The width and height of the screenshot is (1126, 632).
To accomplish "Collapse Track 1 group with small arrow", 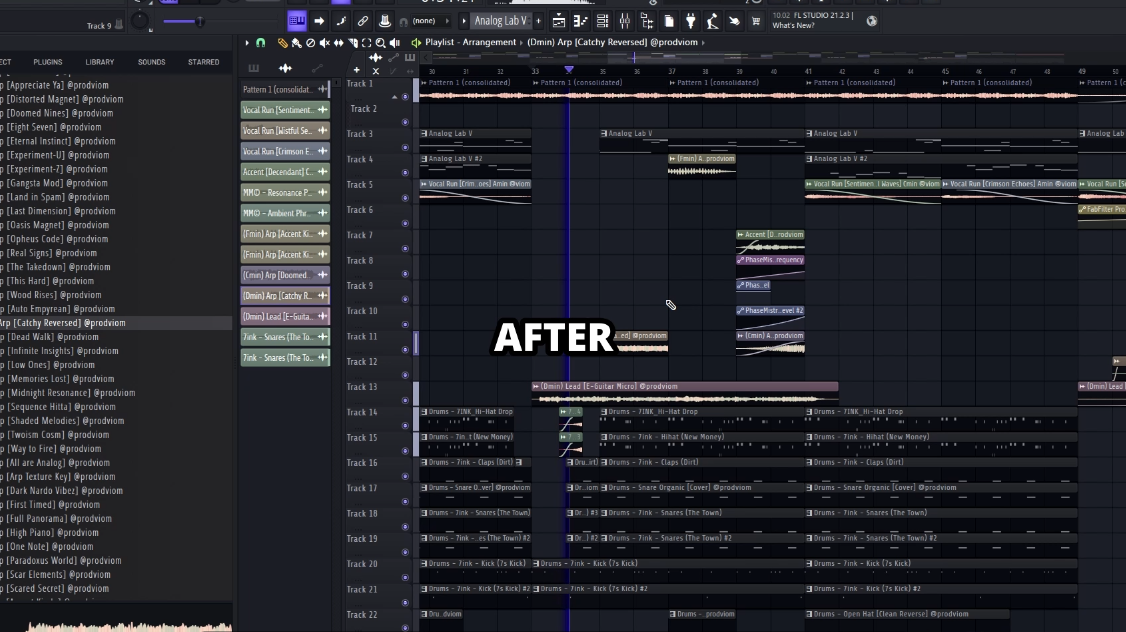I will (x=393, y=97).
